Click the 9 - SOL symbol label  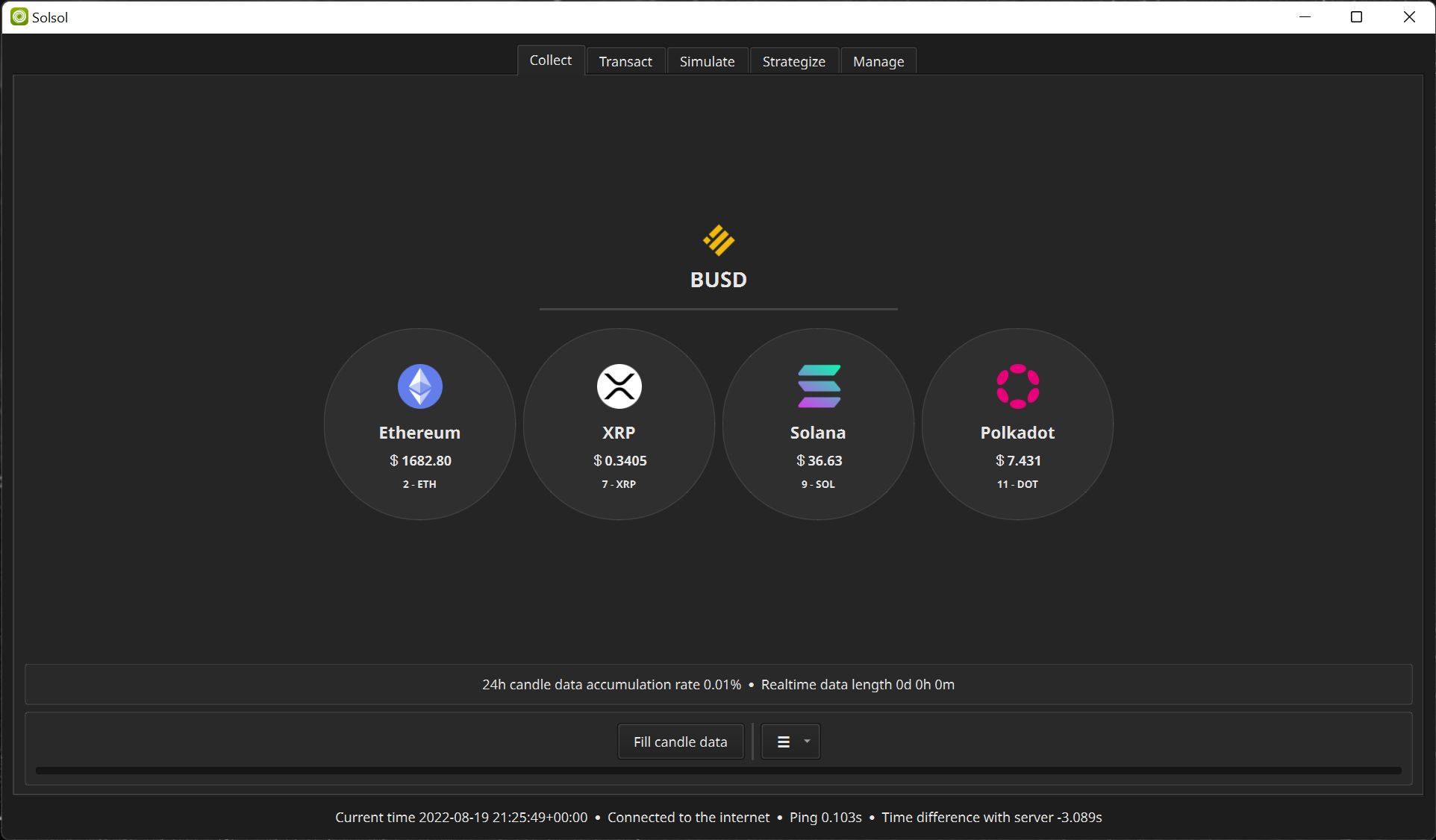point(818,484)
